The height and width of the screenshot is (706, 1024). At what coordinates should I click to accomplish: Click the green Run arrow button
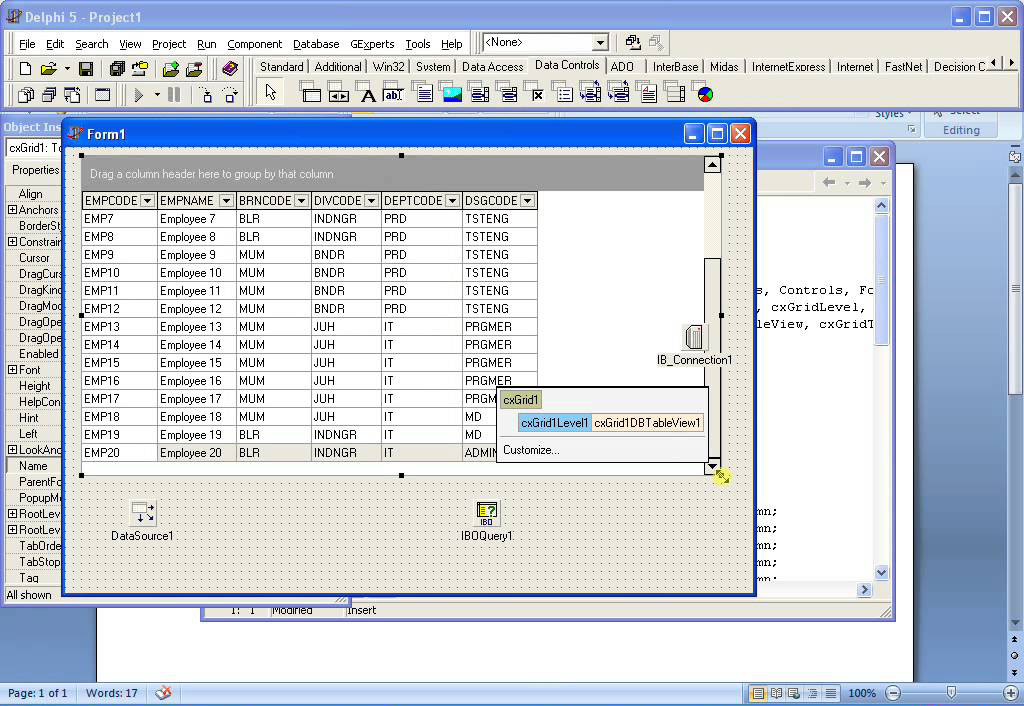(138, 95)
